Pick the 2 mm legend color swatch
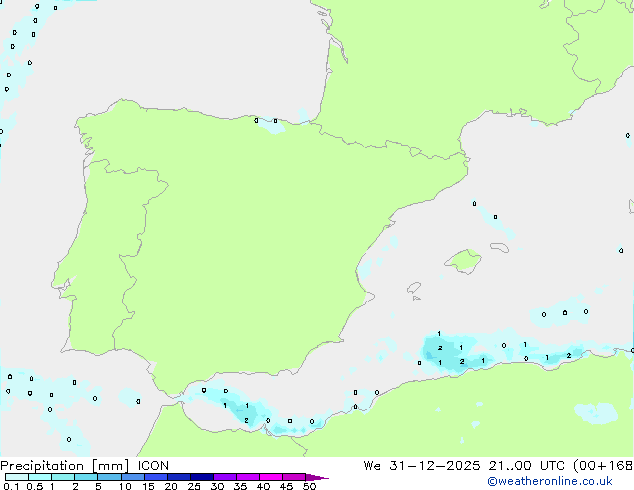634x490 pixels. click(x=86, y=477)
